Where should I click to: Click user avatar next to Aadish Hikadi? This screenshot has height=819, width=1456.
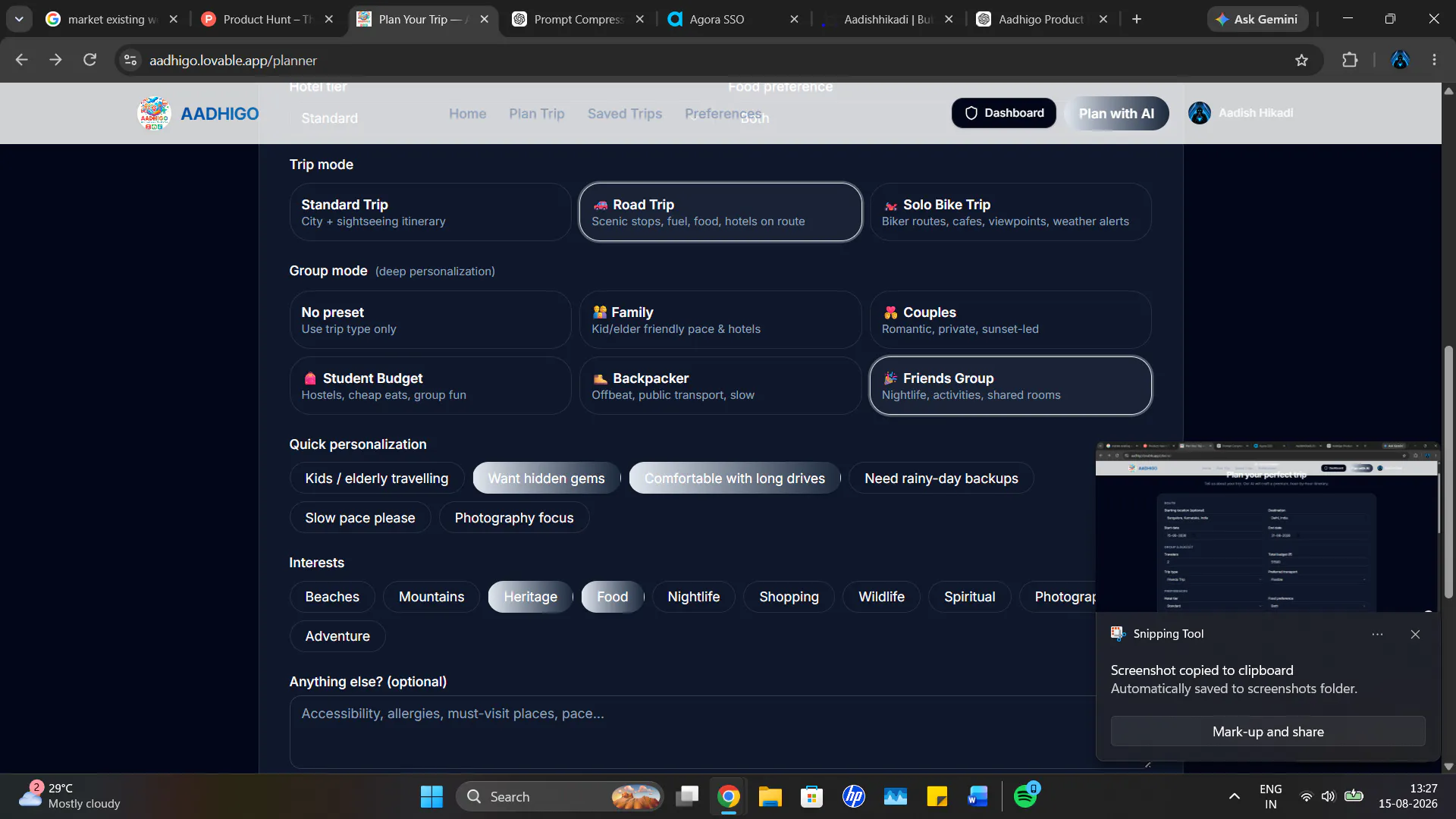click(x=1200, y=113)
